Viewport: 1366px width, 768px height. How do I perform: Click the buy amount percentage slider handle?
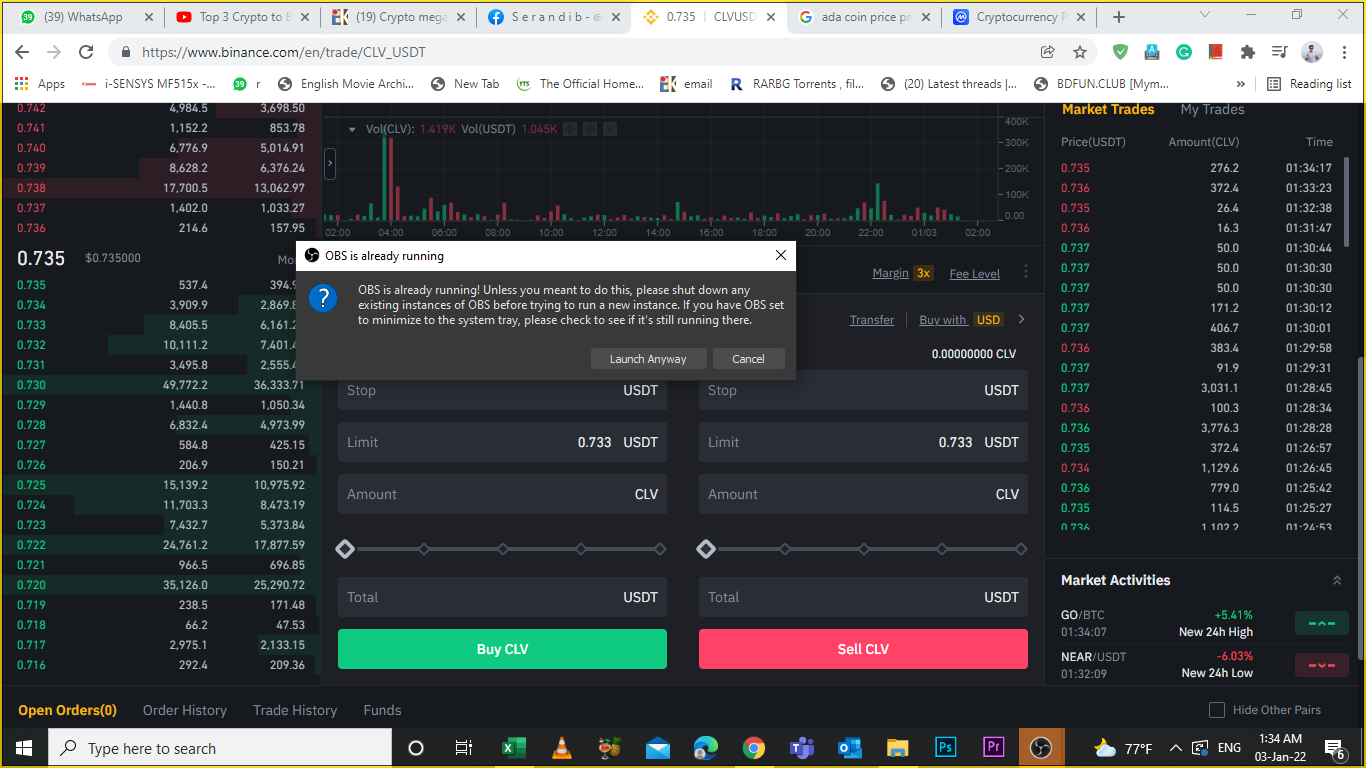coord(345,549)
